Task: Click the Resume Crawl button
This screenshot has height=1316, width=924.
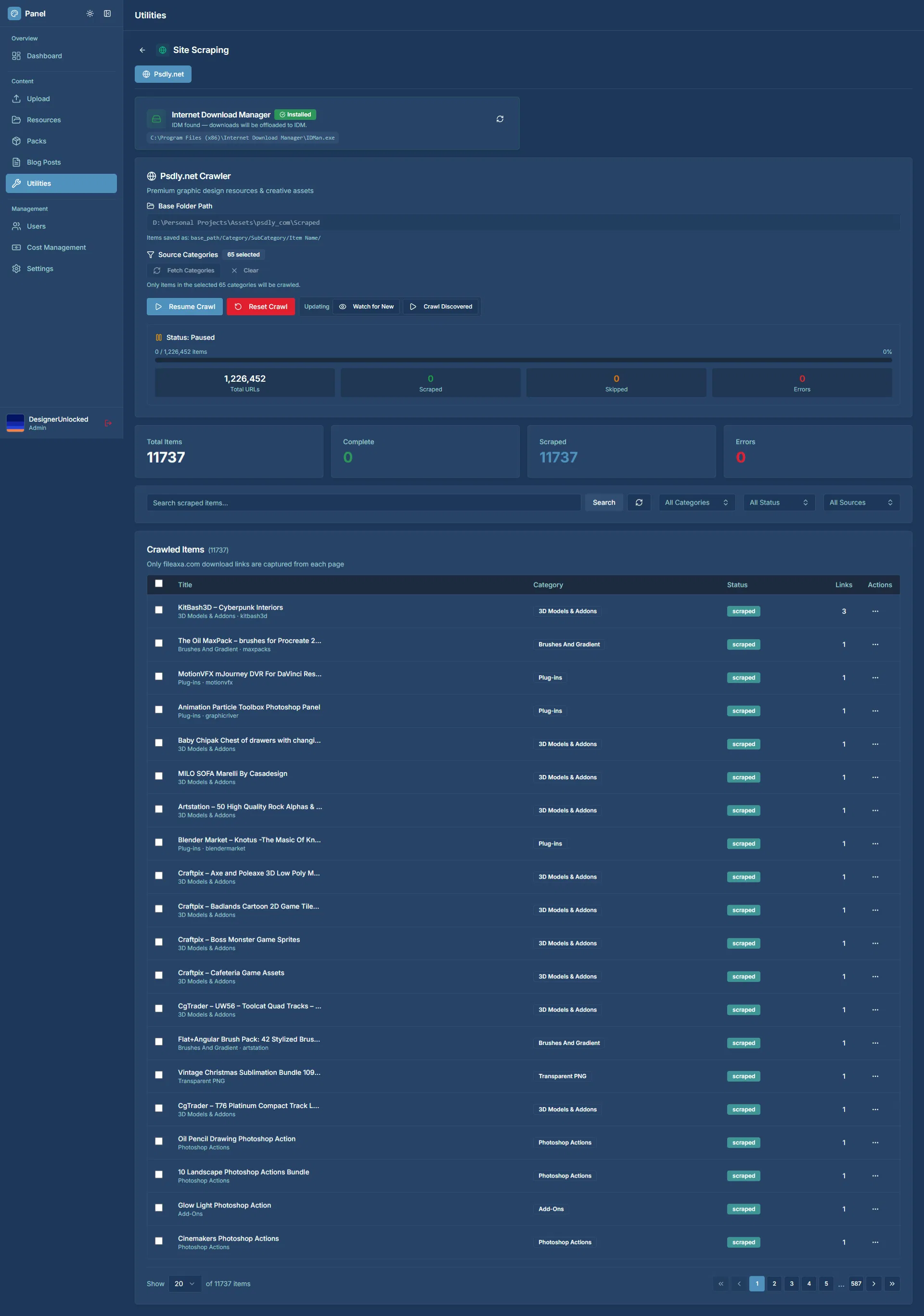Action: pyautogui.click(x=184, y=307)
